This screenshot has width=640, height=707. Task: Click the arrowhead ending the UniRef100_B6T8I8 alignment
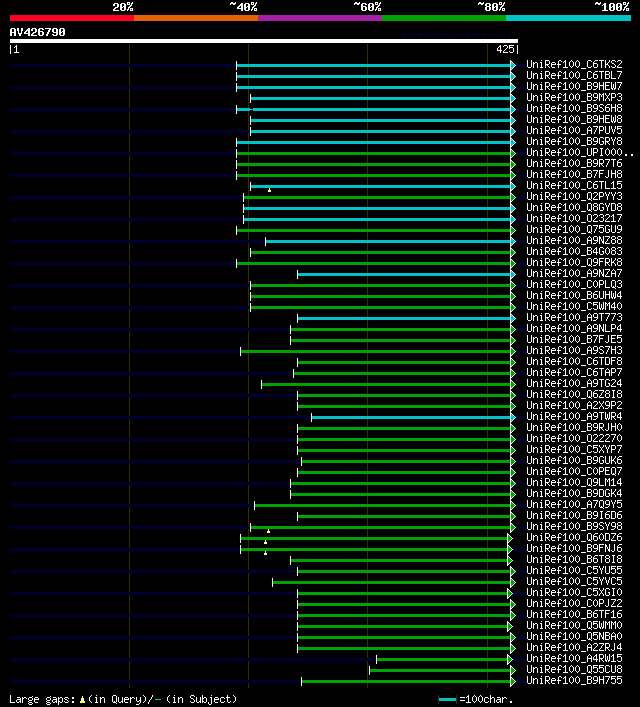[x=510, y=560]
